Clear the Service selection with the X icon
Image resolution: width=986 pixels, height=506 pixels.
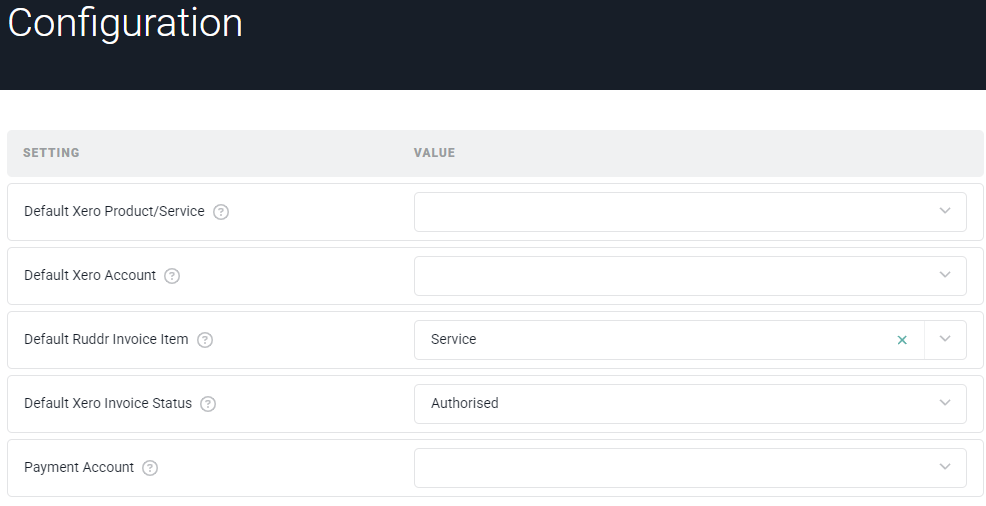tap(902, 340)
